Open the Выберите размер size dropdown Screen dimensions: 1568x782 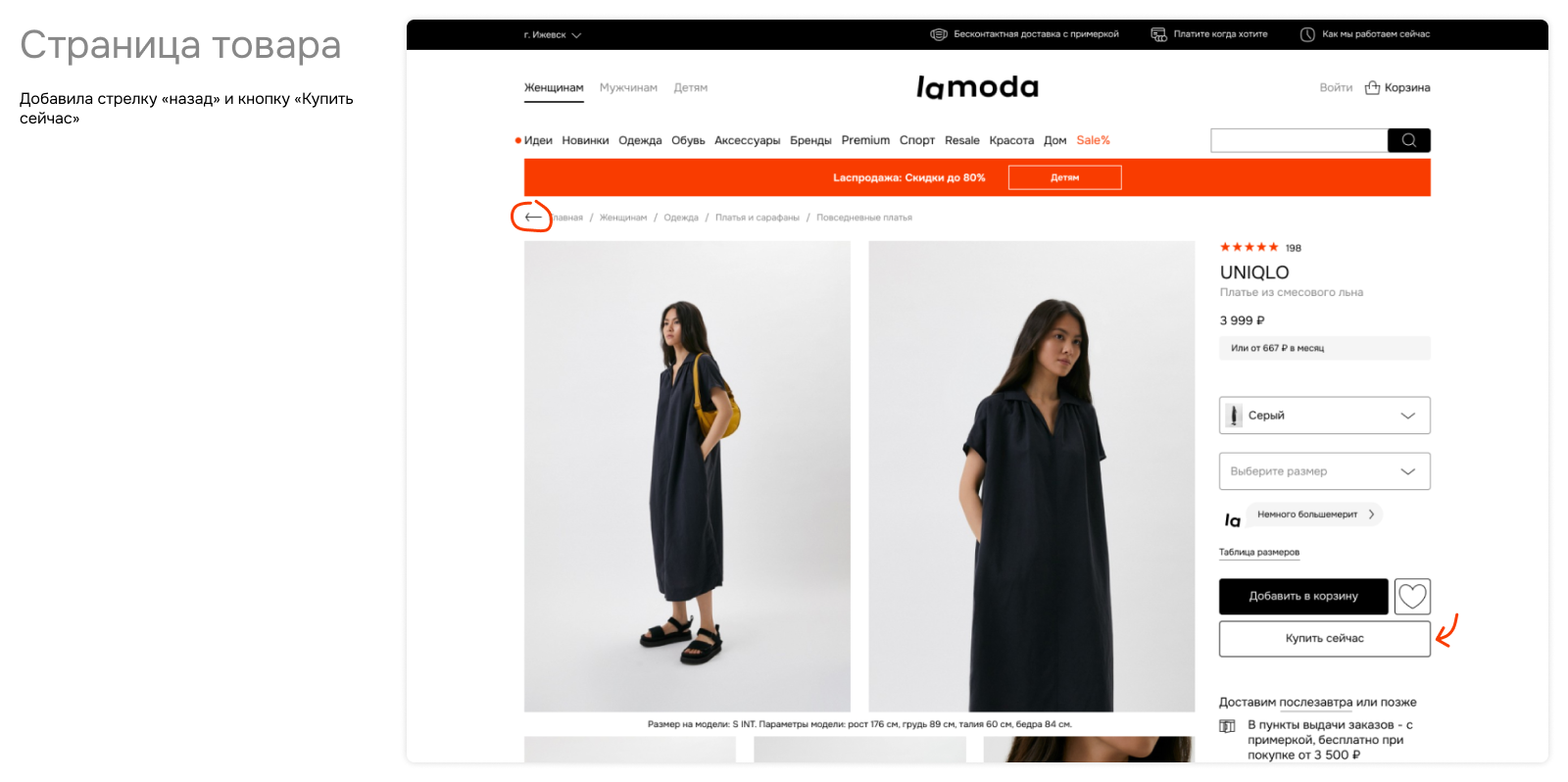(x=1324, y=471)
